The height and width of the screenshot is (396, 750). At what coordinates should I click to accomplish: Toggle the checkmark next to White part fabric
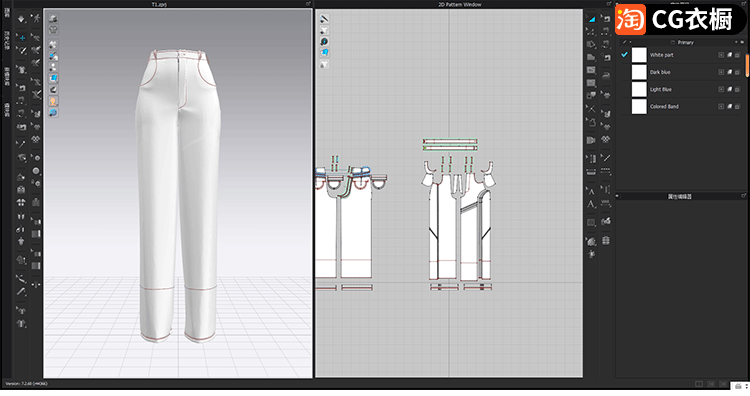click(624, 55)
